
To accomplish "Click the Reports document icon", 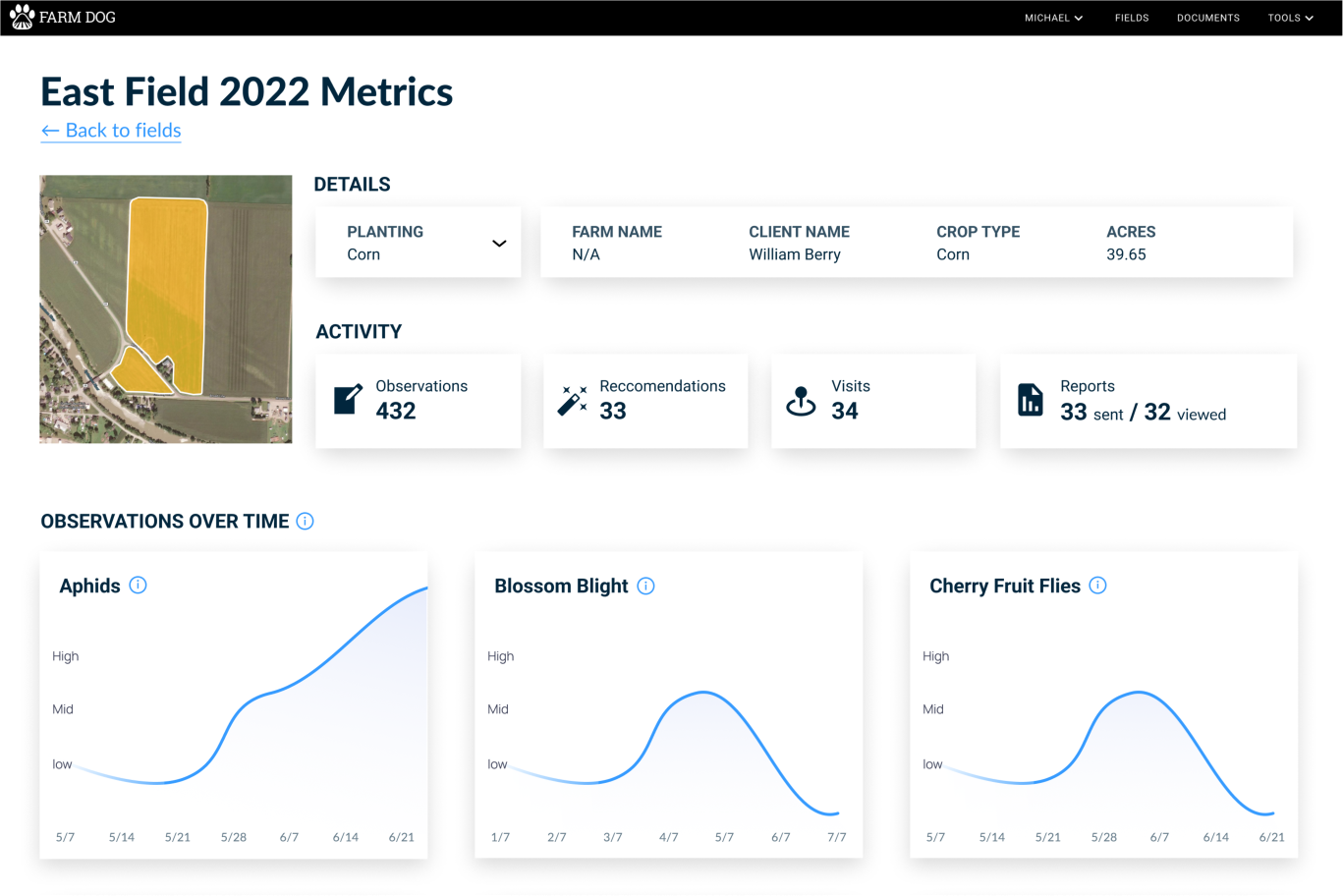I will (x=1030, y=399).
